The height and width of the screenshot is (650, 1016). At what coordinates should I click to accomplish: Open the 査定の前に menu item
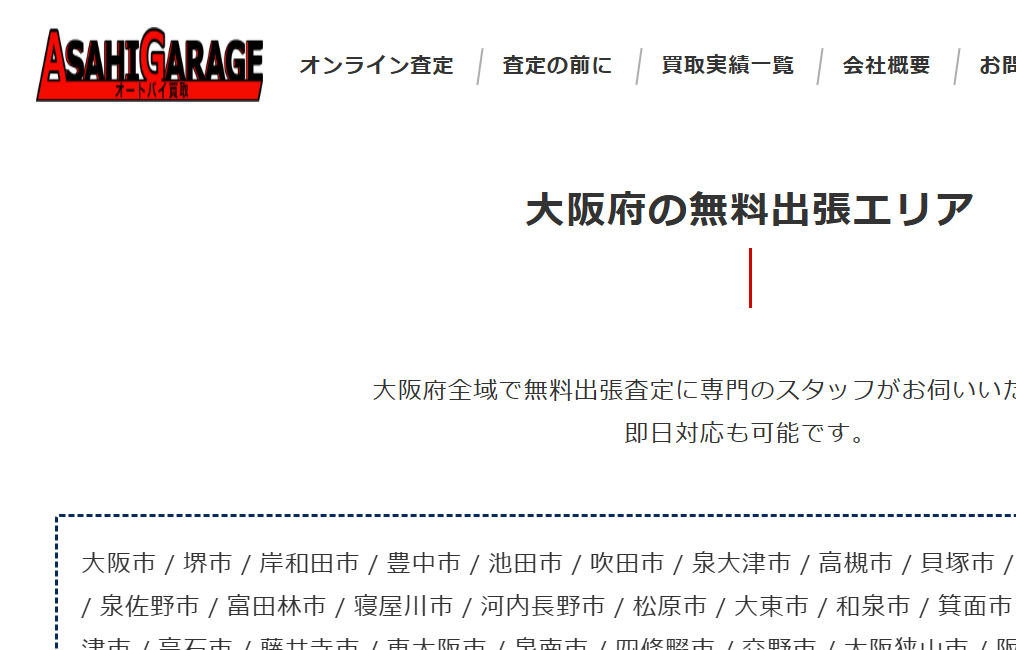pos(557,65)
